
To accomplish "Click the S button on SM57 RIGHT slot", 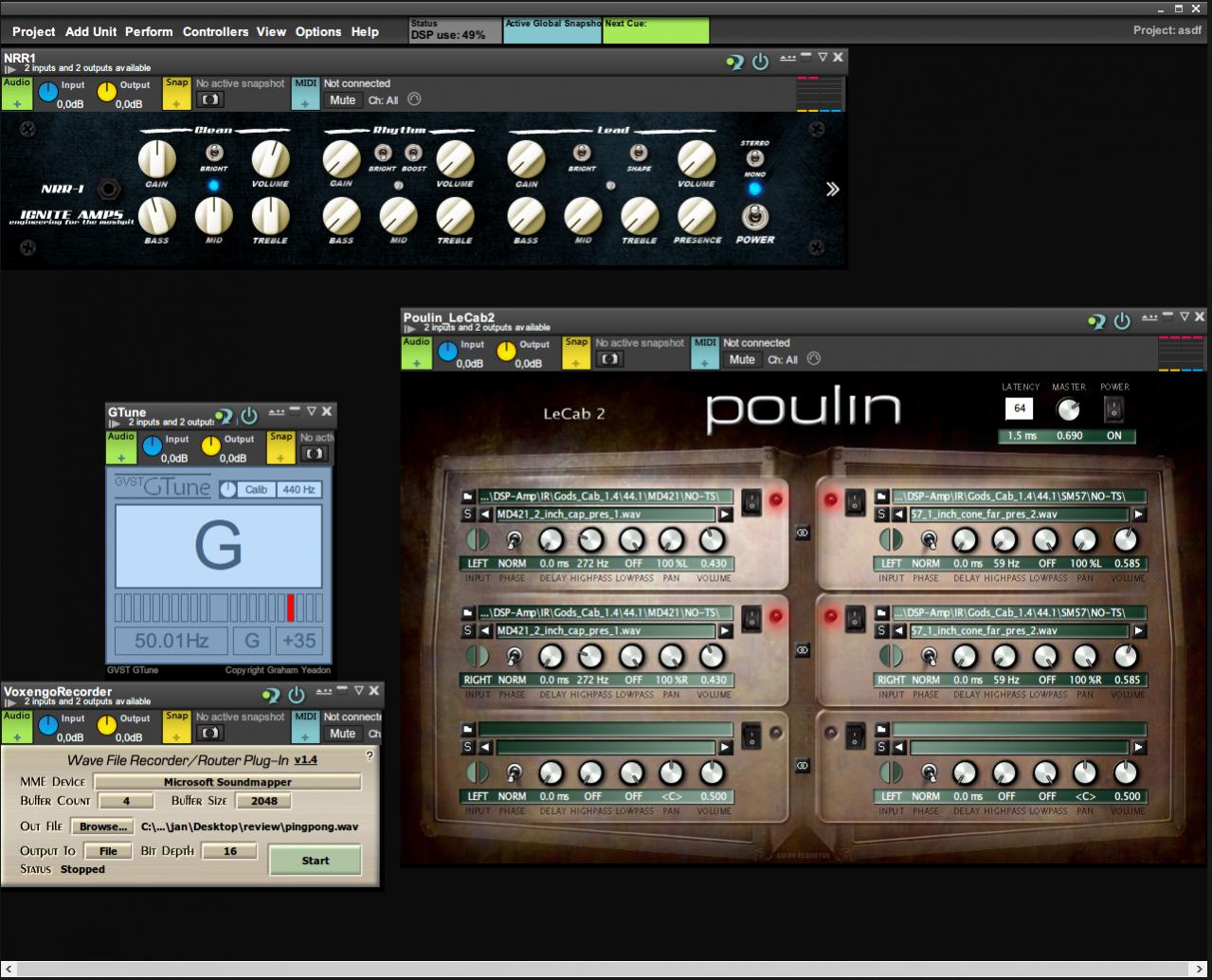I will click(882, 630).
